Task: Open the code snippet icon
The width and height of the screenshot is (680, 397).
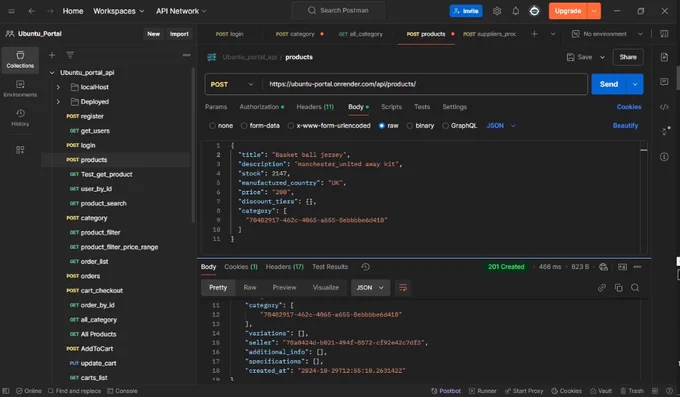Action: coord(664,107)
